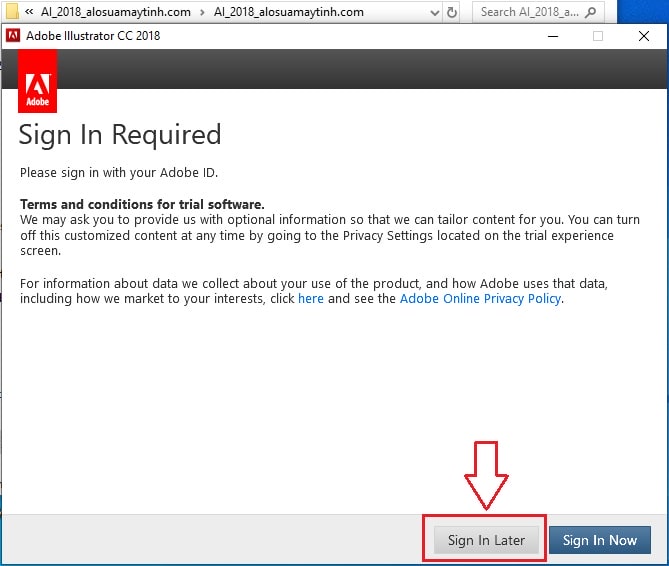
Task: Click the Adobe Illustrator title bar icon
Action: coord(13,36)
